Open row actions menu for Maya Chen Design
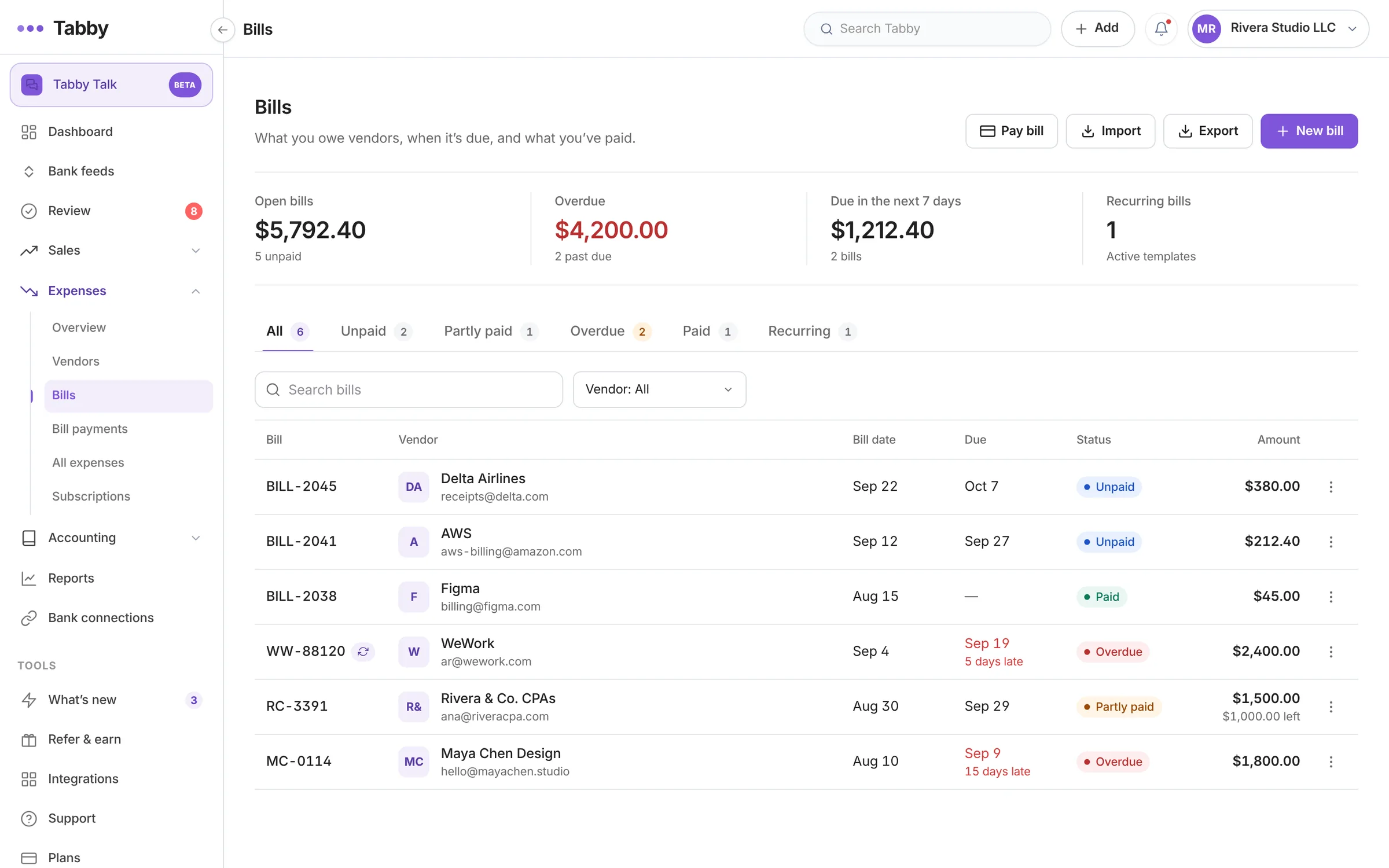This screenshot has height=868, width=1389. click(x=1331, y=762)
